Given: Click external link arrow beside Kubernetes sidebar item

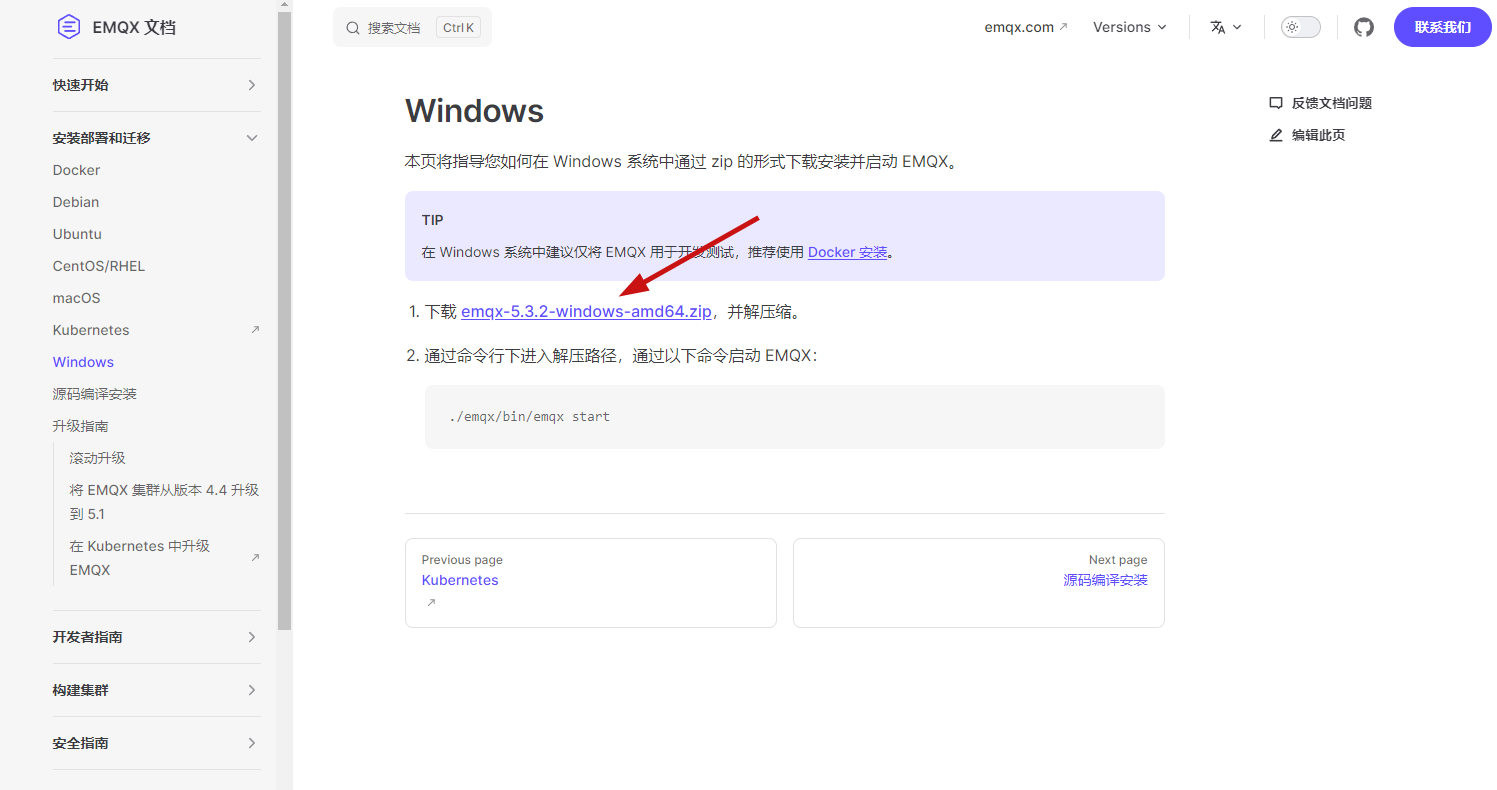Looking at the screenshot, I should [255, 329].
